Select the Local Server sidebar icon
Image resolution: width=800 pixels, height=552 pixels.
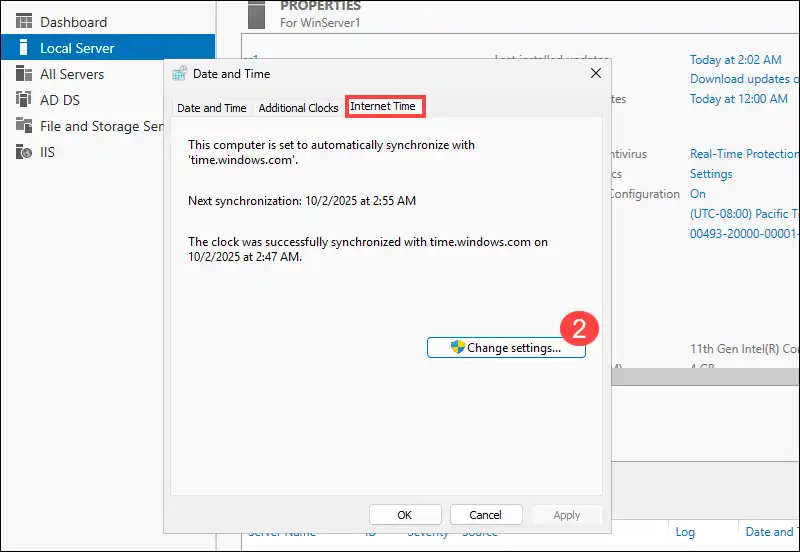[23, 48]
